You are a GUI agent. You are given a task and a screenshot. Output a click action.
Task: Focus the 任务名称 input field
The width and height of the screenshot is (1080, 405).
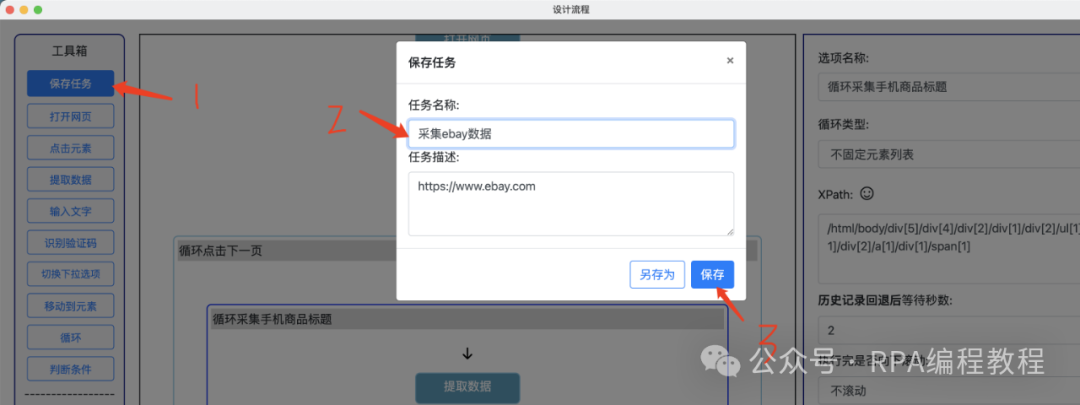tap(571, 134)
